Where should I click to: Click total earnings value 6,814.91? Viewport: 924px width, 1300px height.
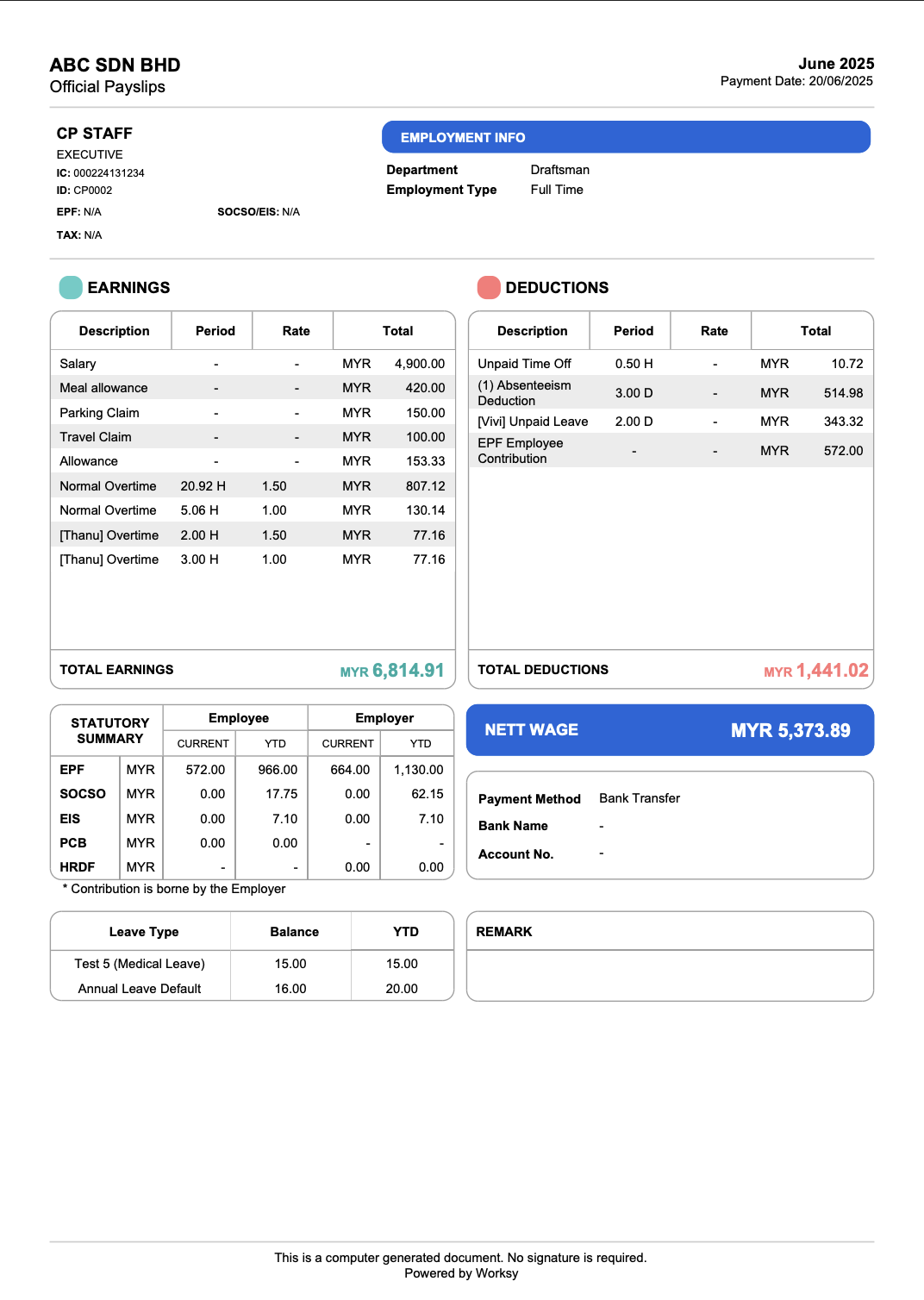click(409, 671)
